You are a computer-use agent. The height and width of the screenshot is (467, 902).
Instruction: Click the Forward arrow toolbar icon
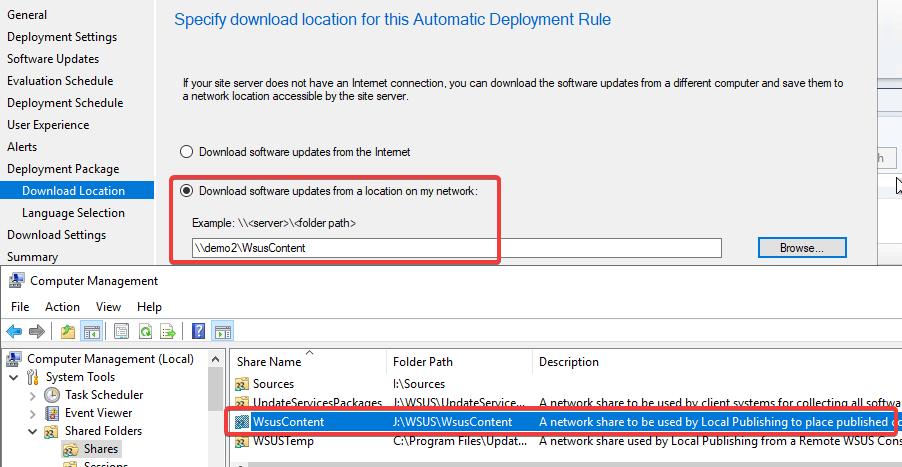coord(37,331)
